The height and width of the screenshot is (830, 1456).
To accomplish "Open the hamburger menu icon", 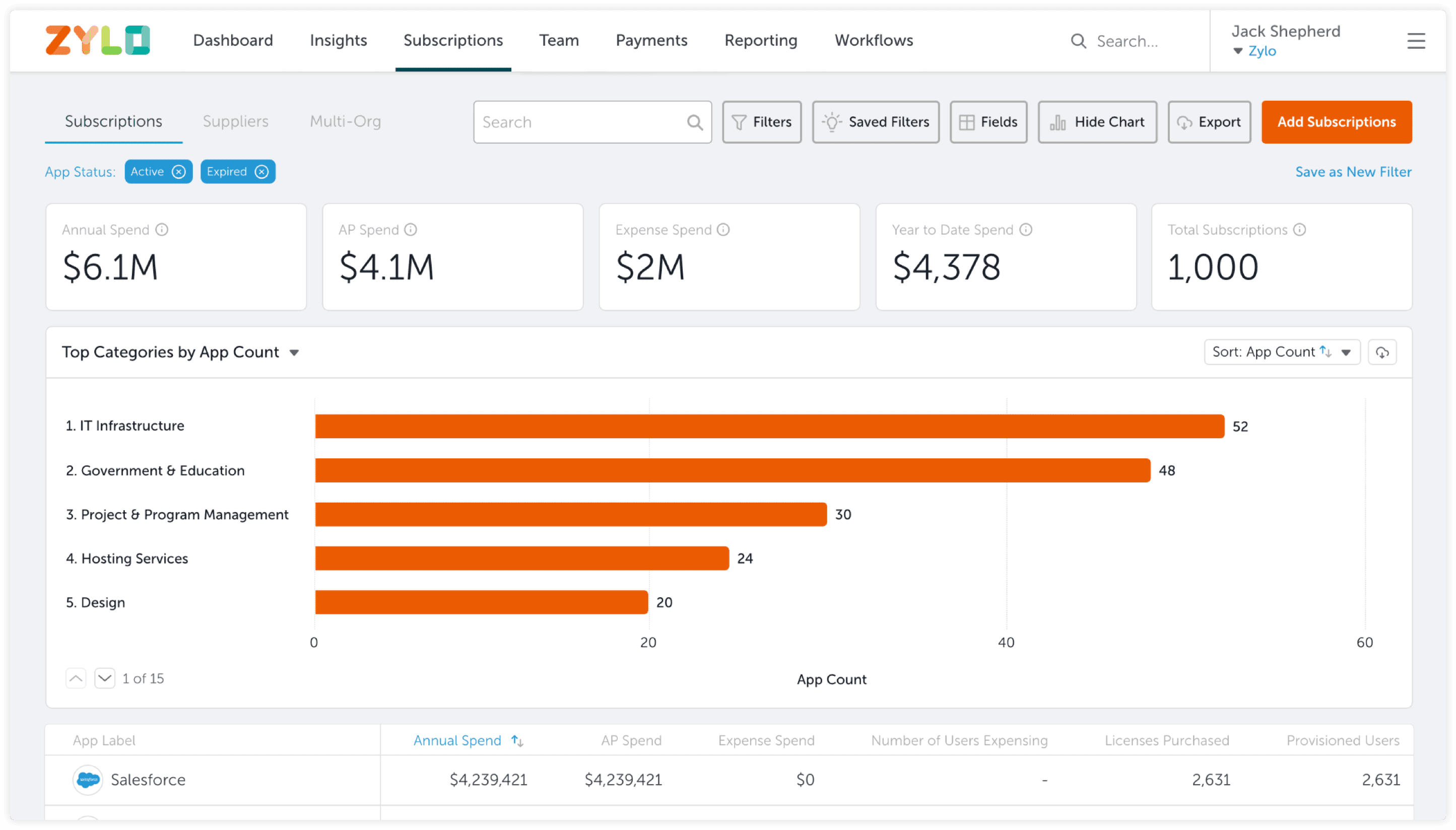I will pyautogui.click(x=1416, y=41).
